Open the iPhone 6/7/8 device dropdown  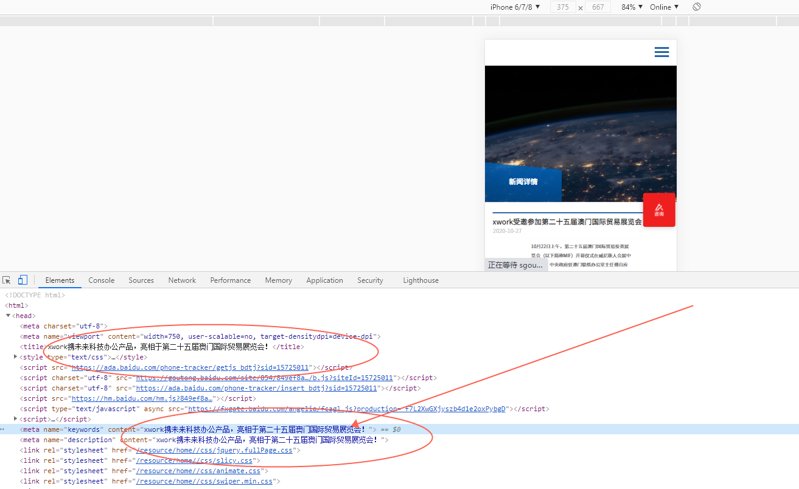point(515,7)
